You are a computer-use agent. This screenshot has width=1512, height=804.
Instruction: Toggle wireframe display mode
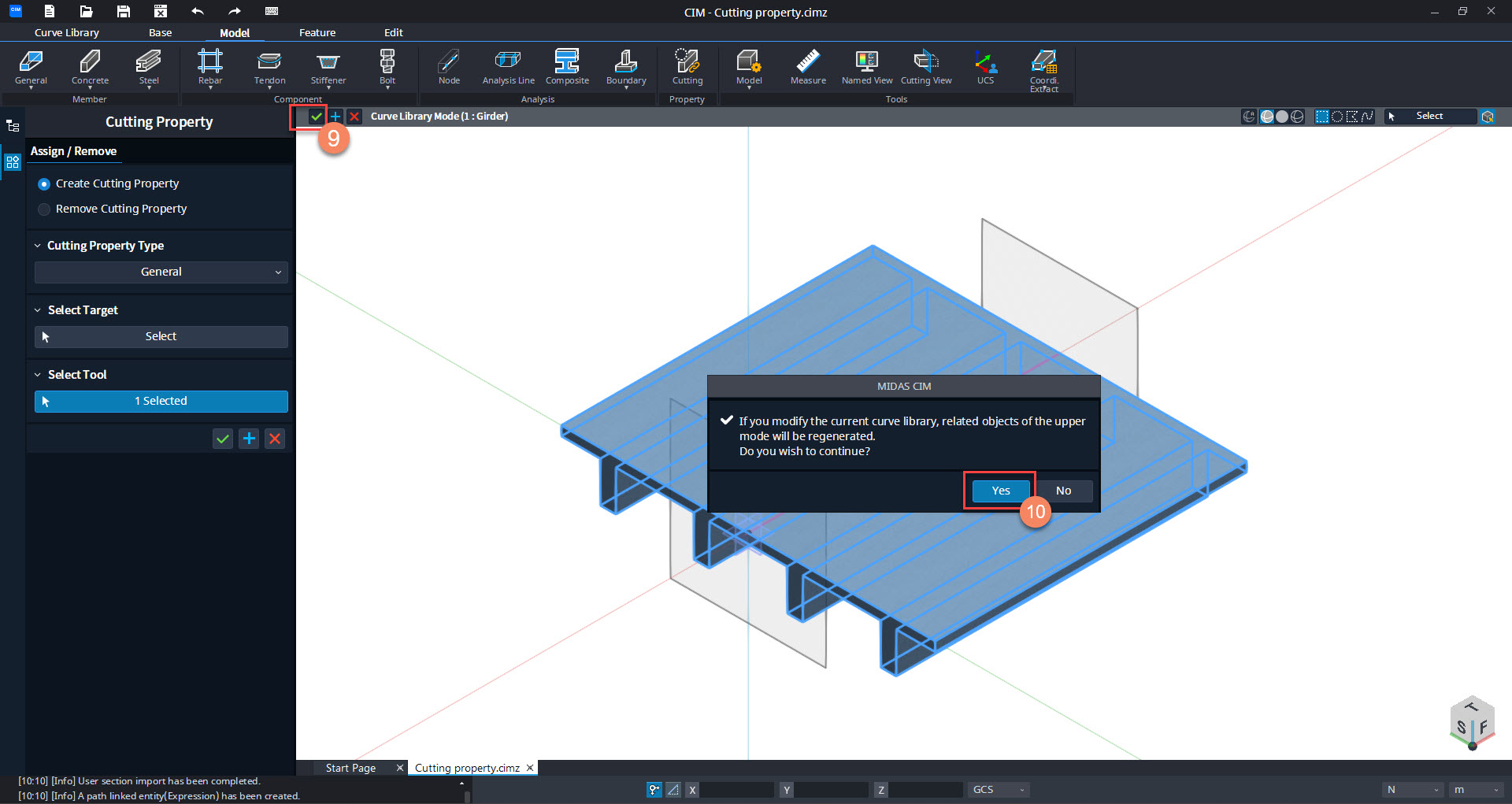pos(1297,117)
